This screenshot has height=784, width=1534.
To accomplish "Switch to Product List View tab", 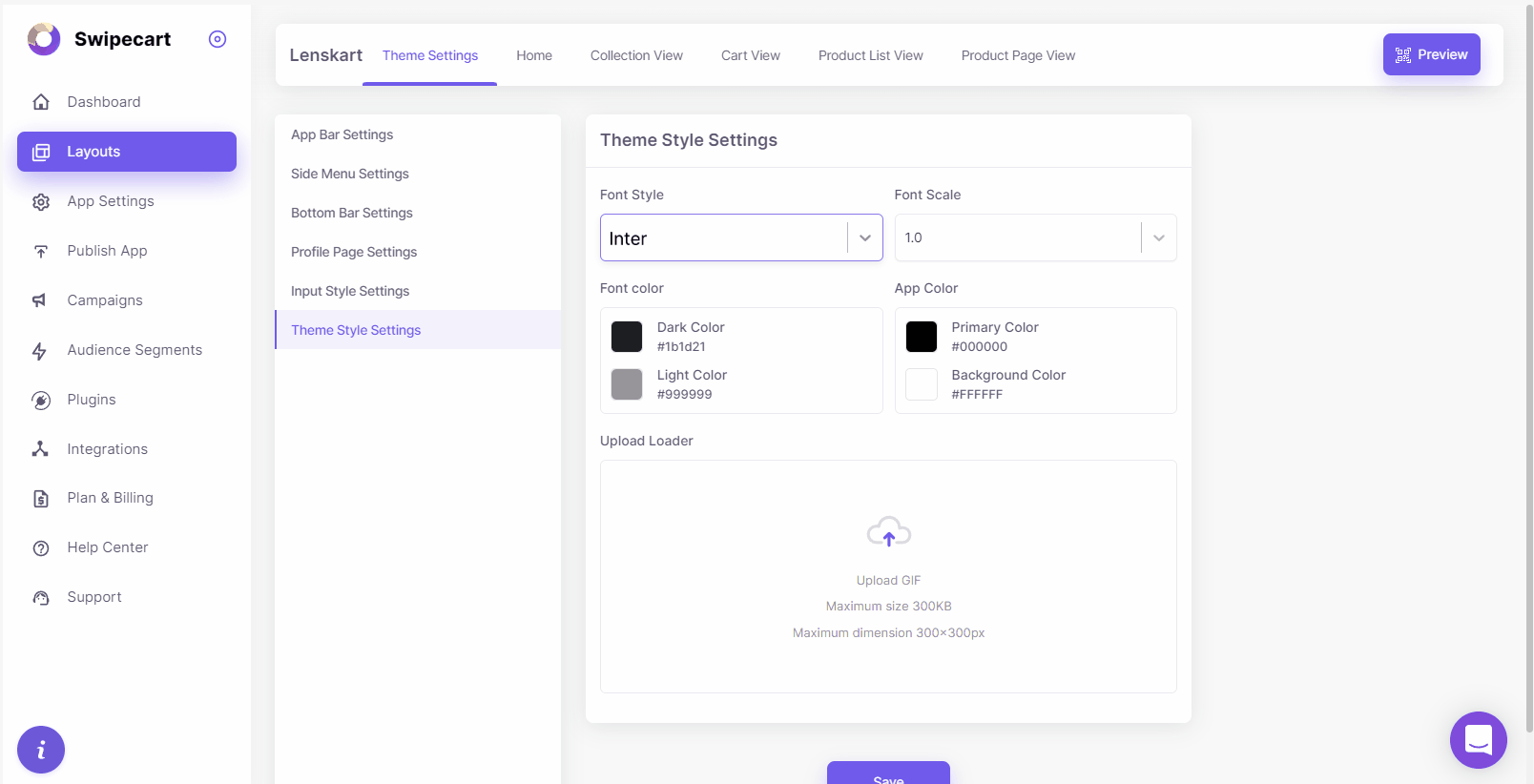I will [871, 55].
